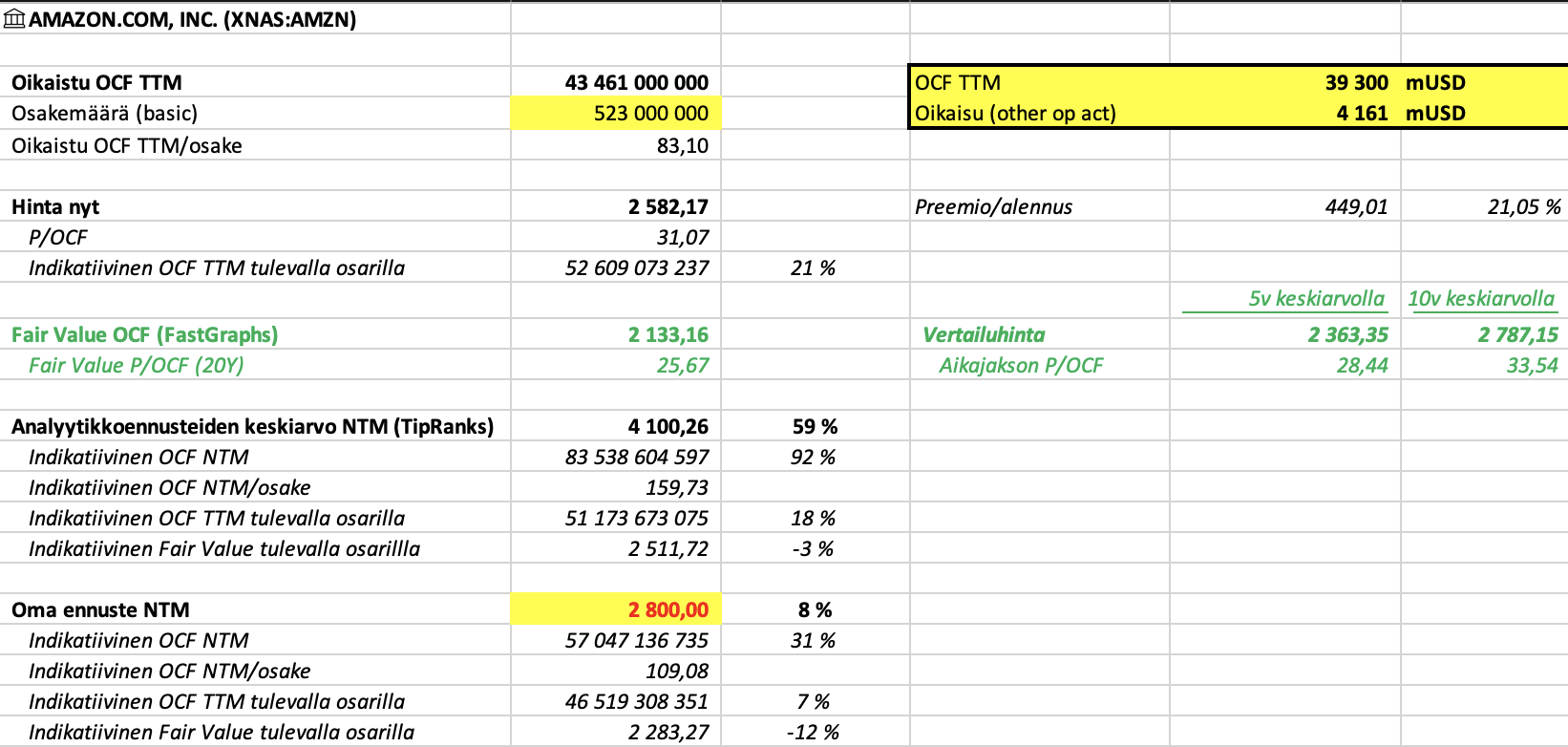This screenshot has width=1568, height=747.
Task: Click the Oikaistu OCF TTM/osake value 83,10
Action: (x=682, y=146)
